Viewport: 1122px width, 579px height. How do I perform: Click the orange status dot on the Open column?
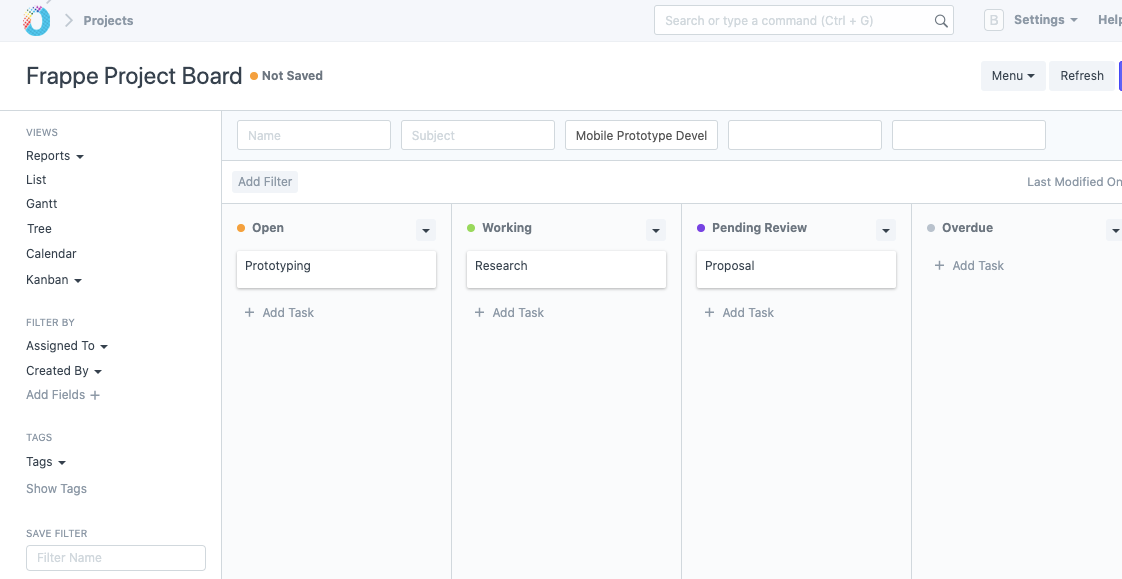240,228
